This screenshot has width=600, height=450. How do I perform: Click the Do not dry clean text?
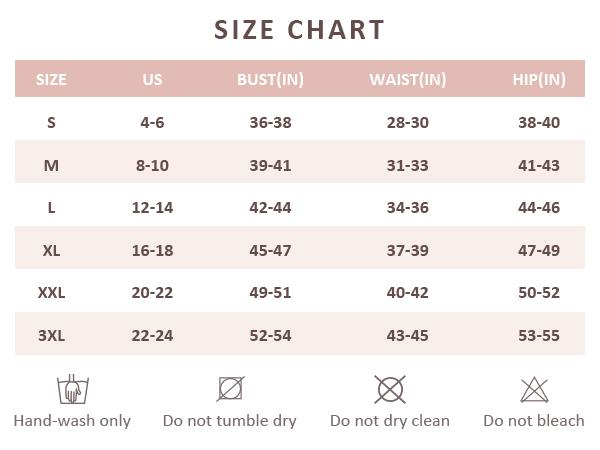click(x=390, y=420)
